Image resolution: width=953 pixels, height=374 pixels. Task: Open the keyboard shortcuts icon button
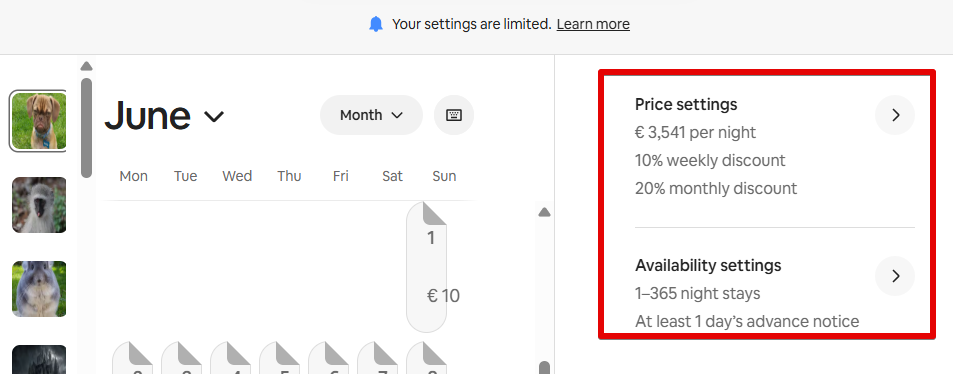point(454,115)
